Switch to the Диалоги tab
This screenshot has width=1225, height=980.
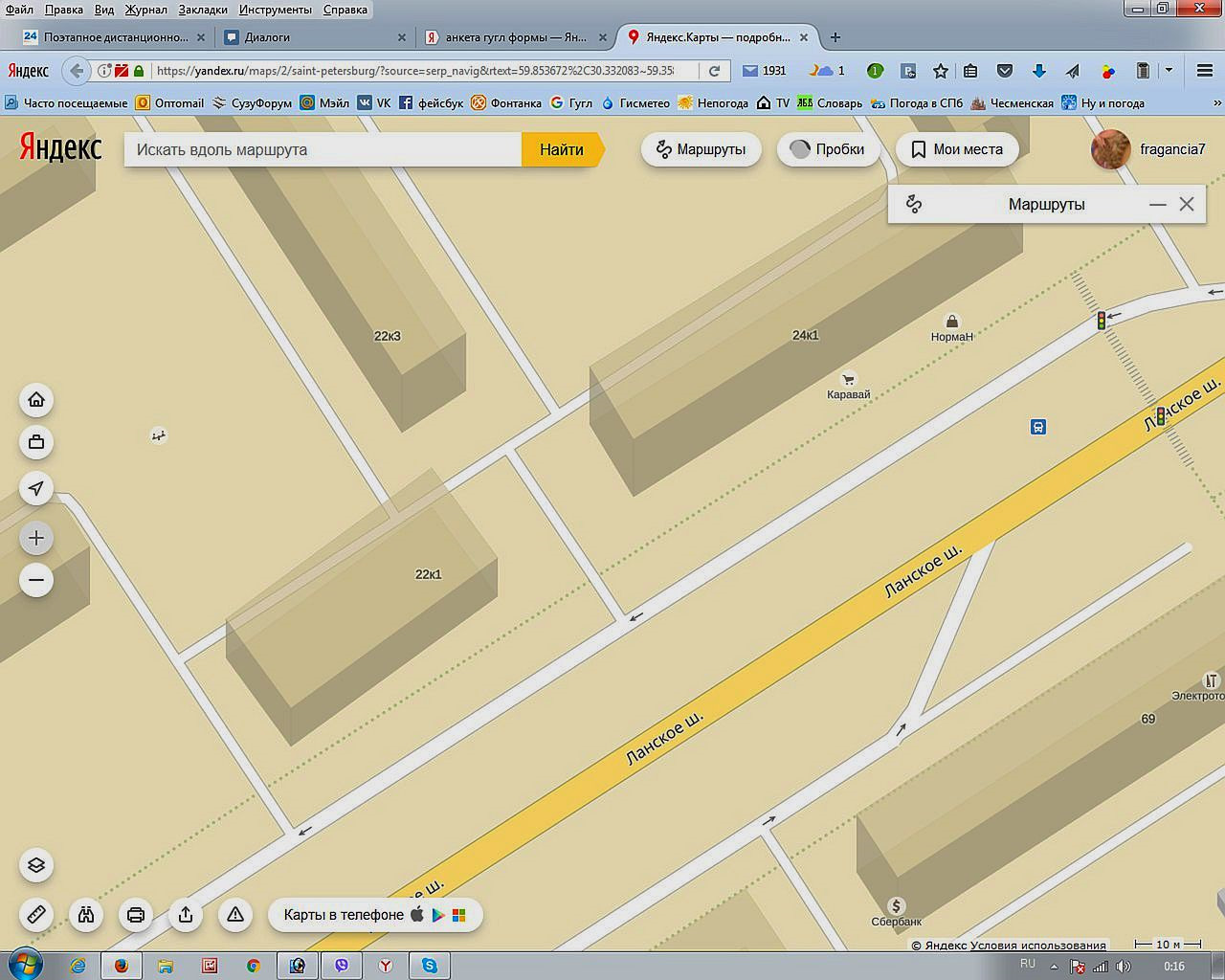pyautogui.click(x=313, y=37)
